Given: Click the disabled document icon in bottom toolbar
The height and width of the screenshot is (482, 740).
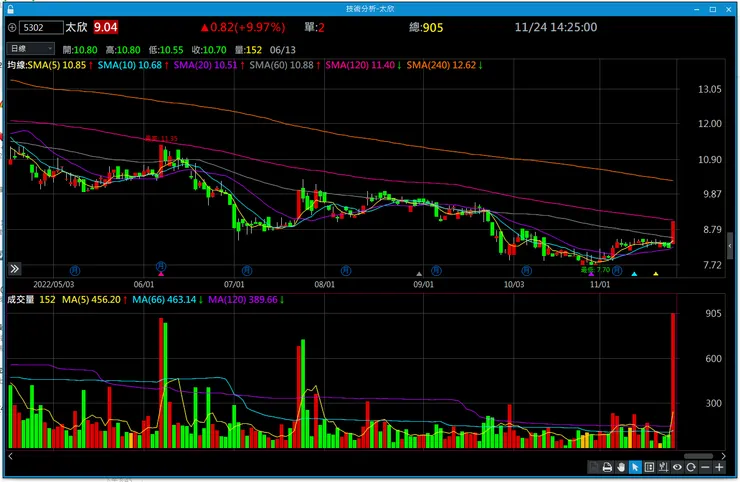Looking at the screenshot, I should [x=593, y=467].
